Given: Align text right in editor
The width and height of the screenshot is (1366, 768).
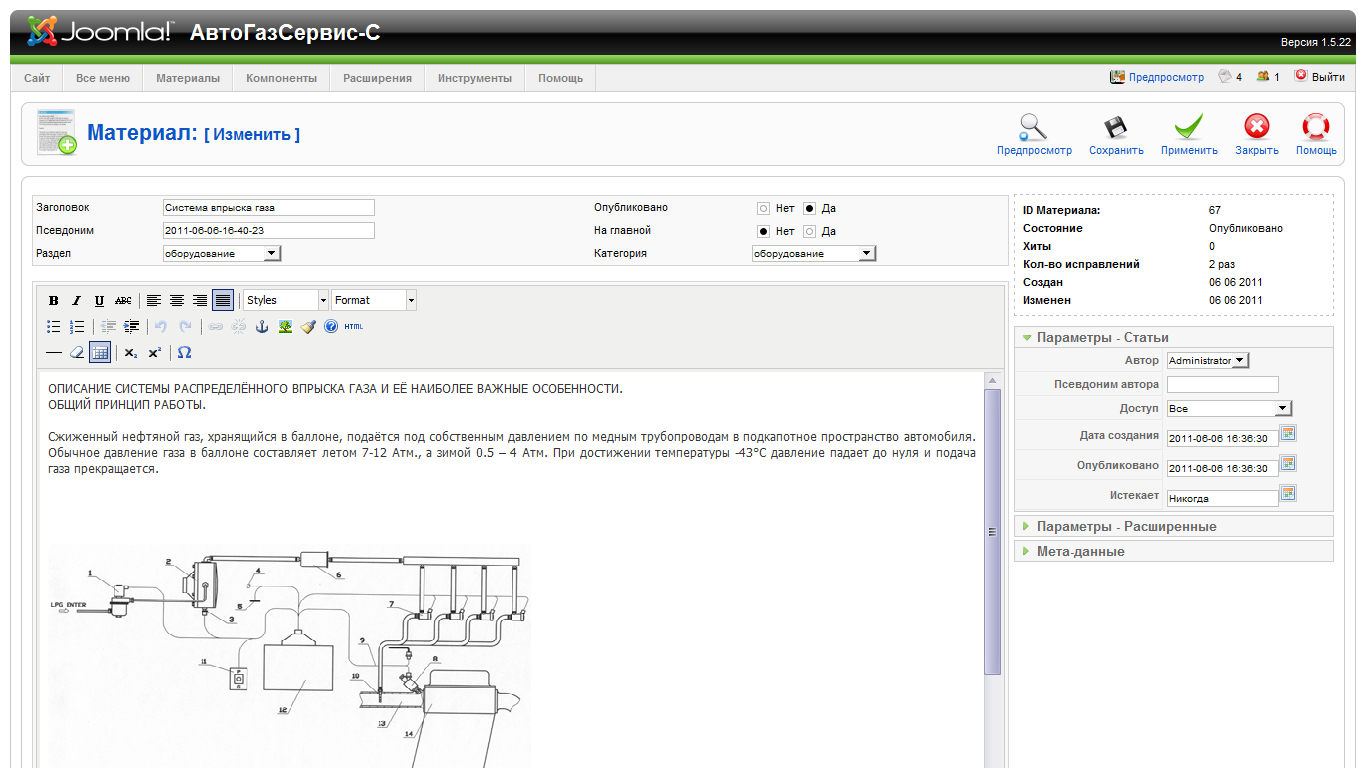Looking at the screenshot, I should [x=200, y=300].
